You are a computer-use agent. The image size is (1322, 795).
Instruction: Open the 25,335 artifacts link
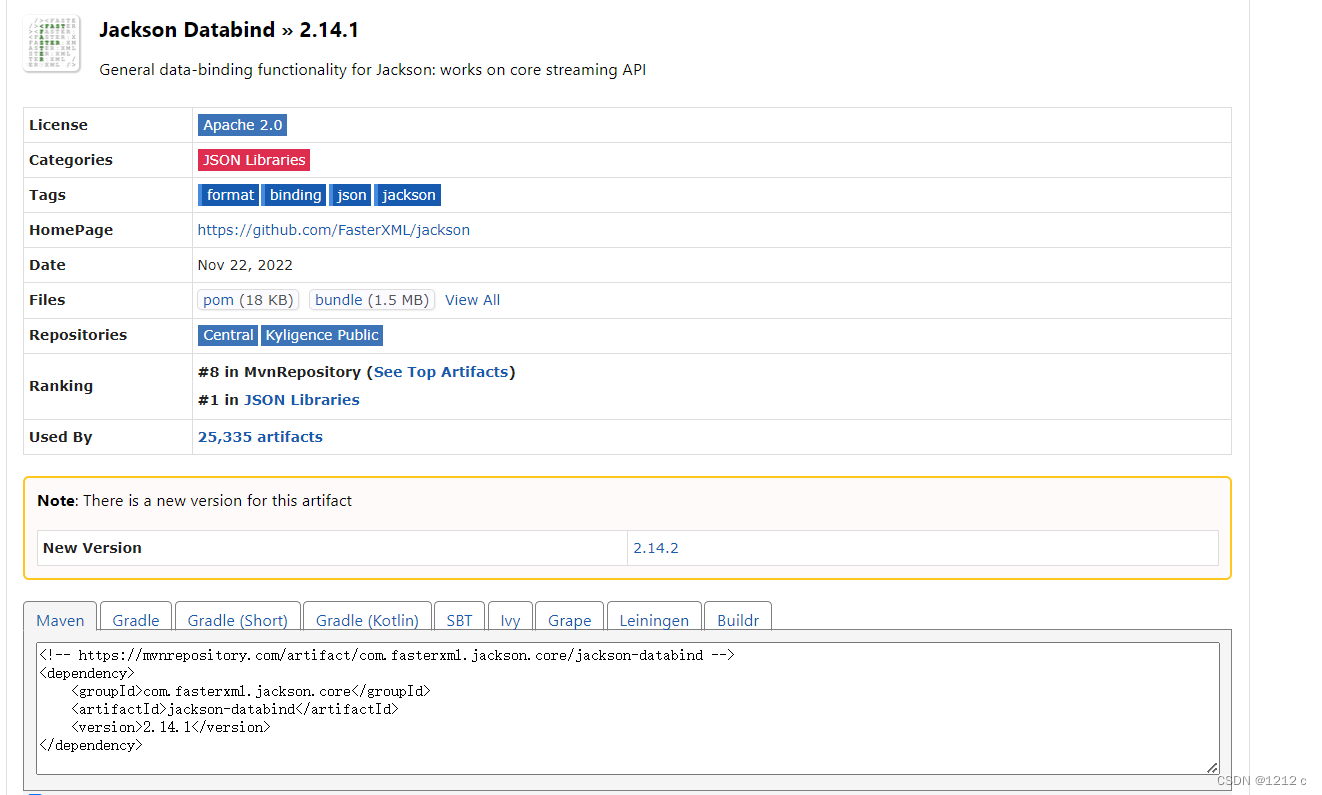pos(260,437)
